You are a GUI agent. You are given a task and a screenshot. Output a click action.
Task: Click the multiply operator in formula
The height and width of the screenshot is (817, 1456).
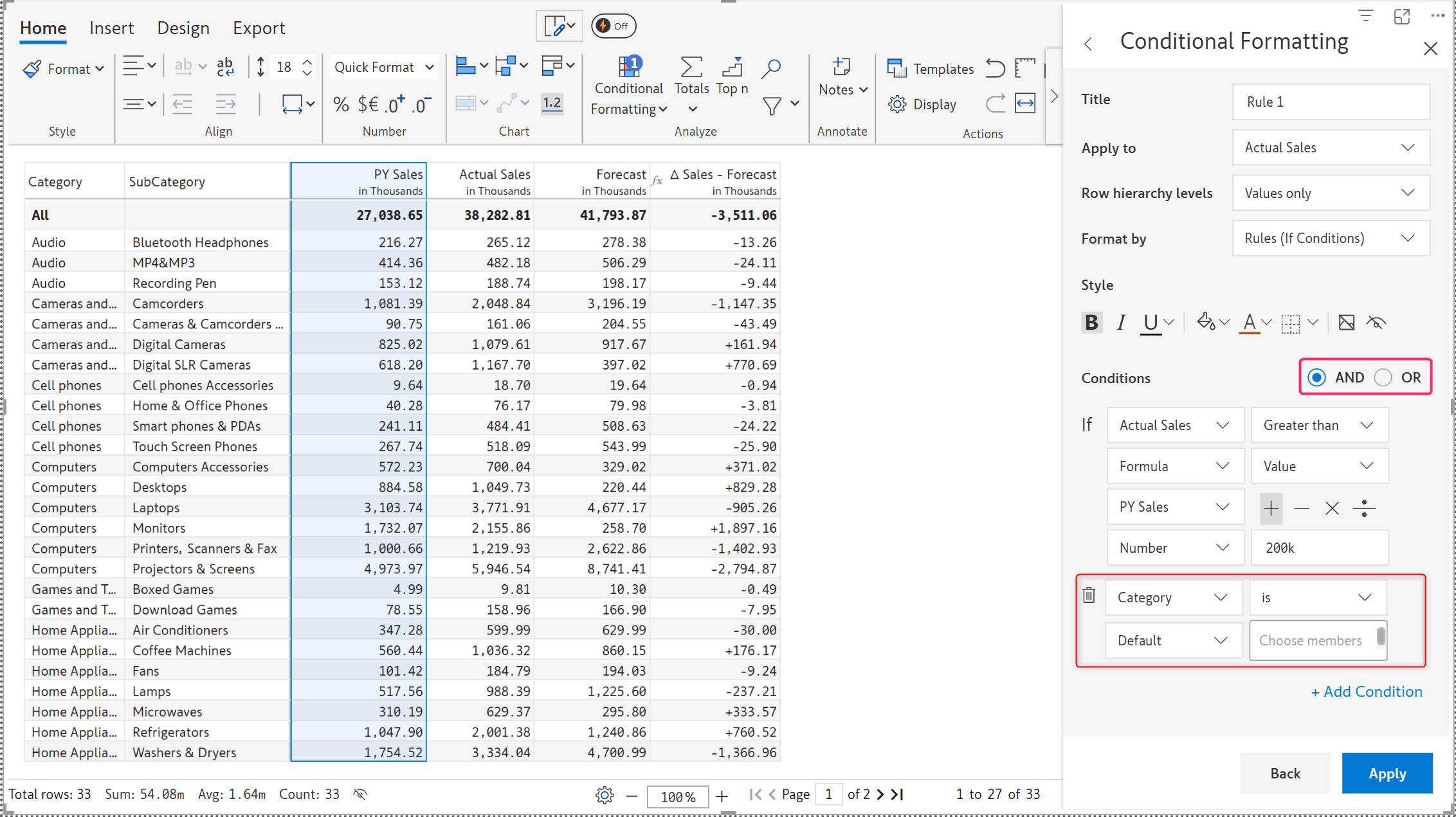[1332, 508]
